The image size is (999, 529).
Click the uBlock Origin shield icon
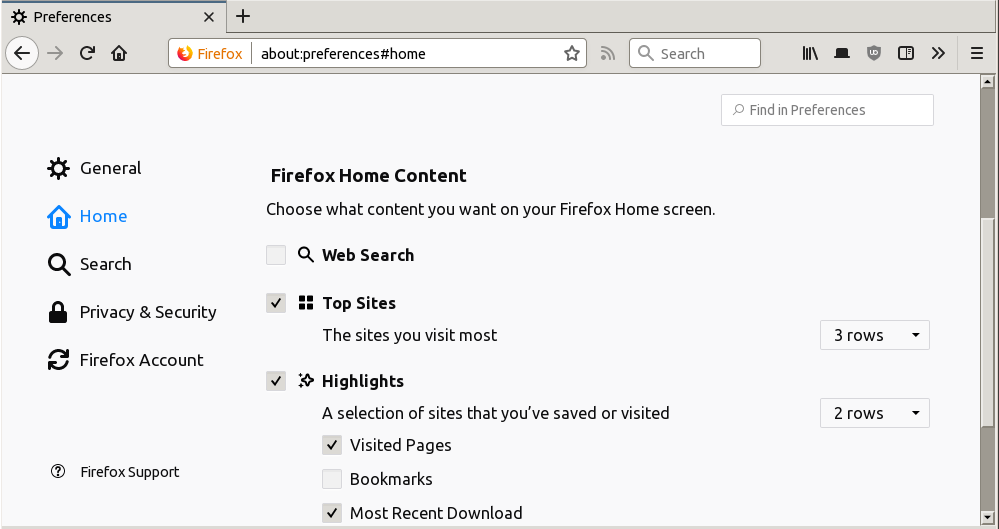tap(874, 54)
